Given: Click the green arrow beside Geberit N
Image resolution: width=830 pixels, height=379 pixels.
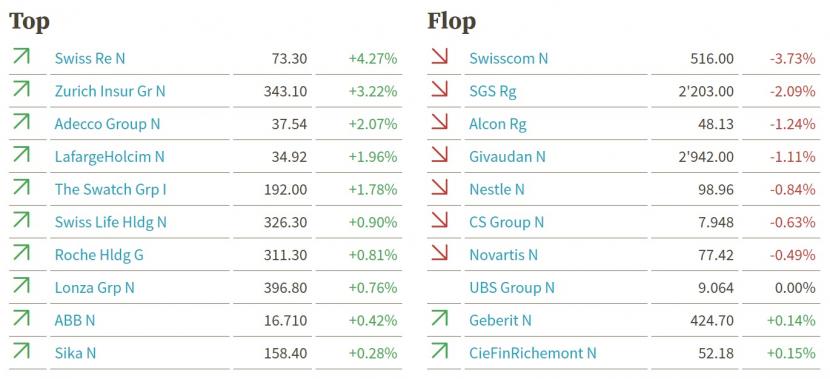Looking at the screenshot, I should coord(440,318).
